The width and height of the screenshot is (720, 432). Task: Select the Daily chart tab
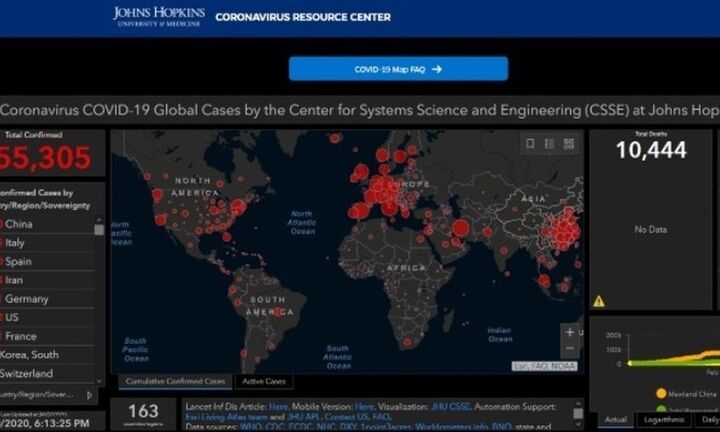pyautogui.click(x=709, y=420)
